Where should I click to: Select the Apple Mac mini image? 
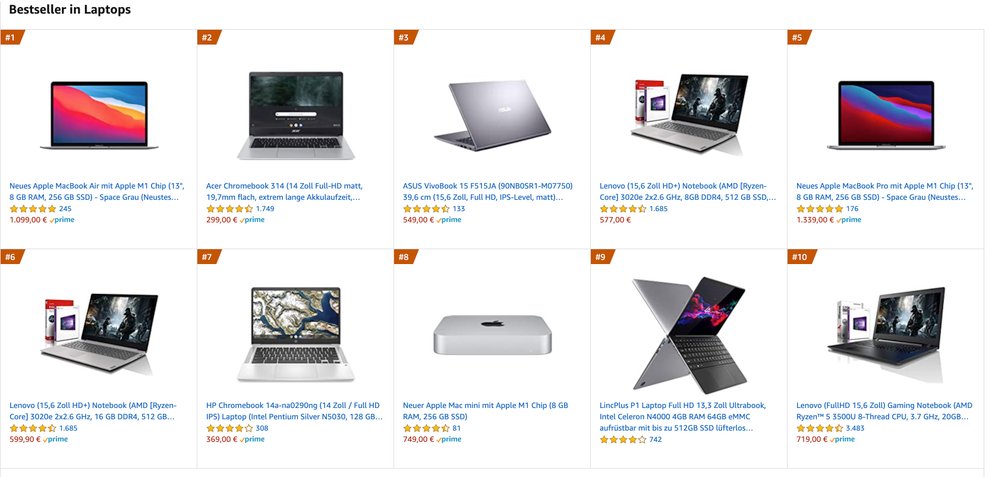tap(492, 334)
